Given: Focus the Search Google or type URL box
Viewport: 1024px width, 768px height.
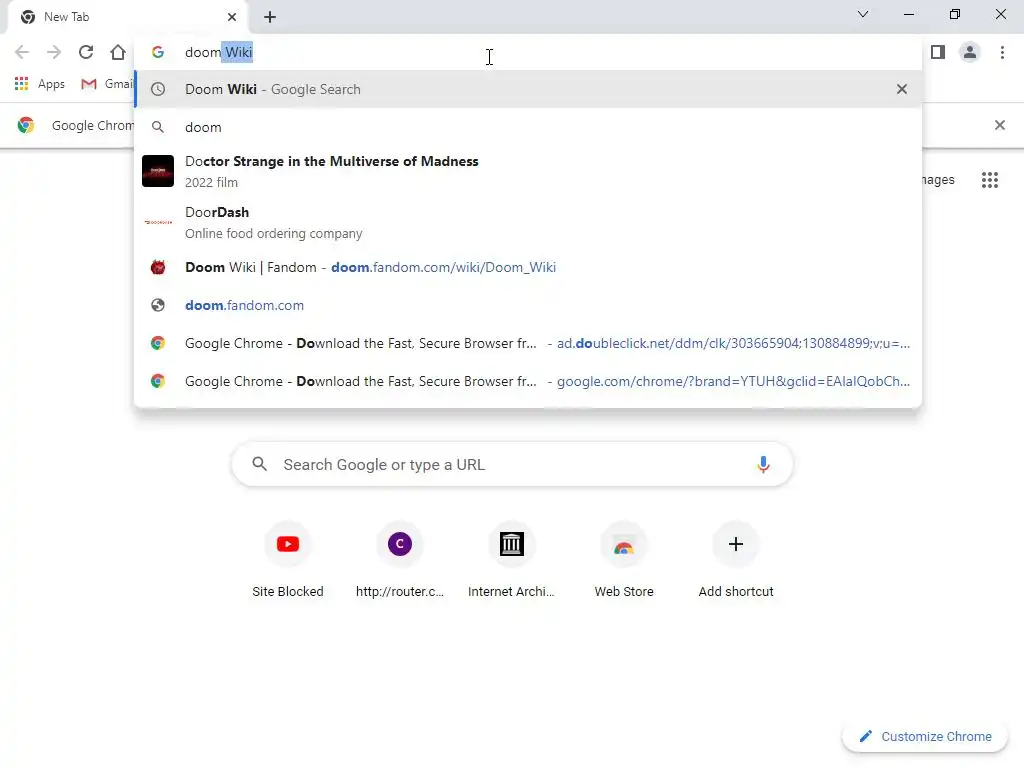Looking at the screenshot, I should point(512,464).
